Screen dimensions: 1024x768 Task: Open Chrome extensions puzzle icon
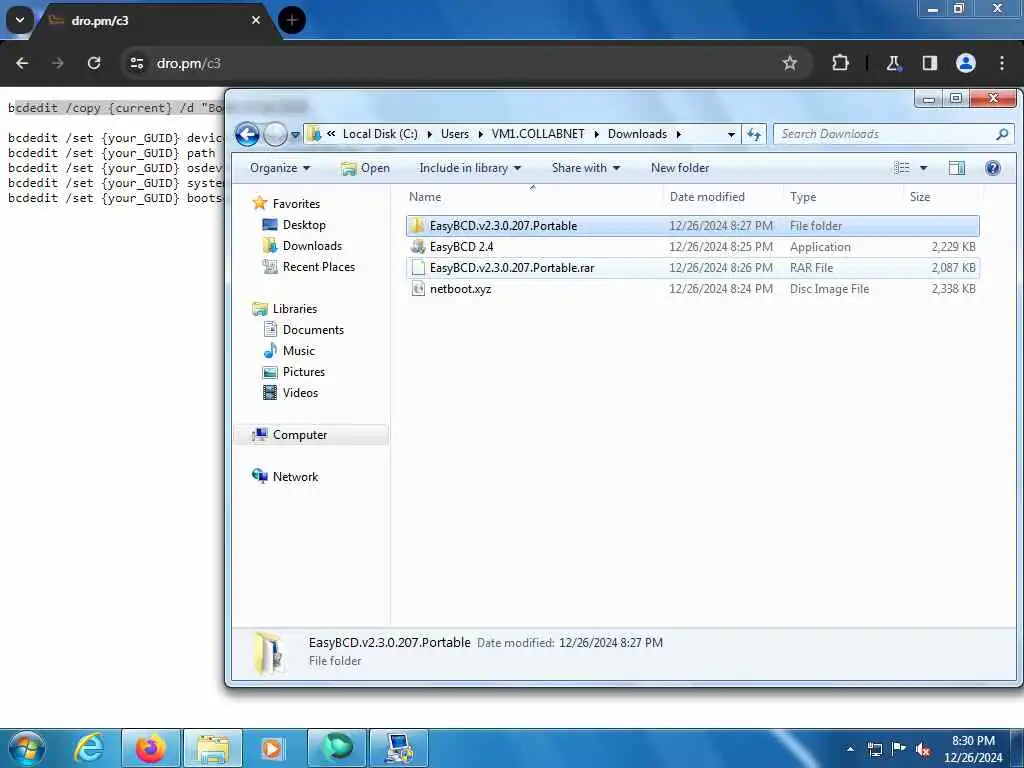pyautogui.click(x=840, y=63)
